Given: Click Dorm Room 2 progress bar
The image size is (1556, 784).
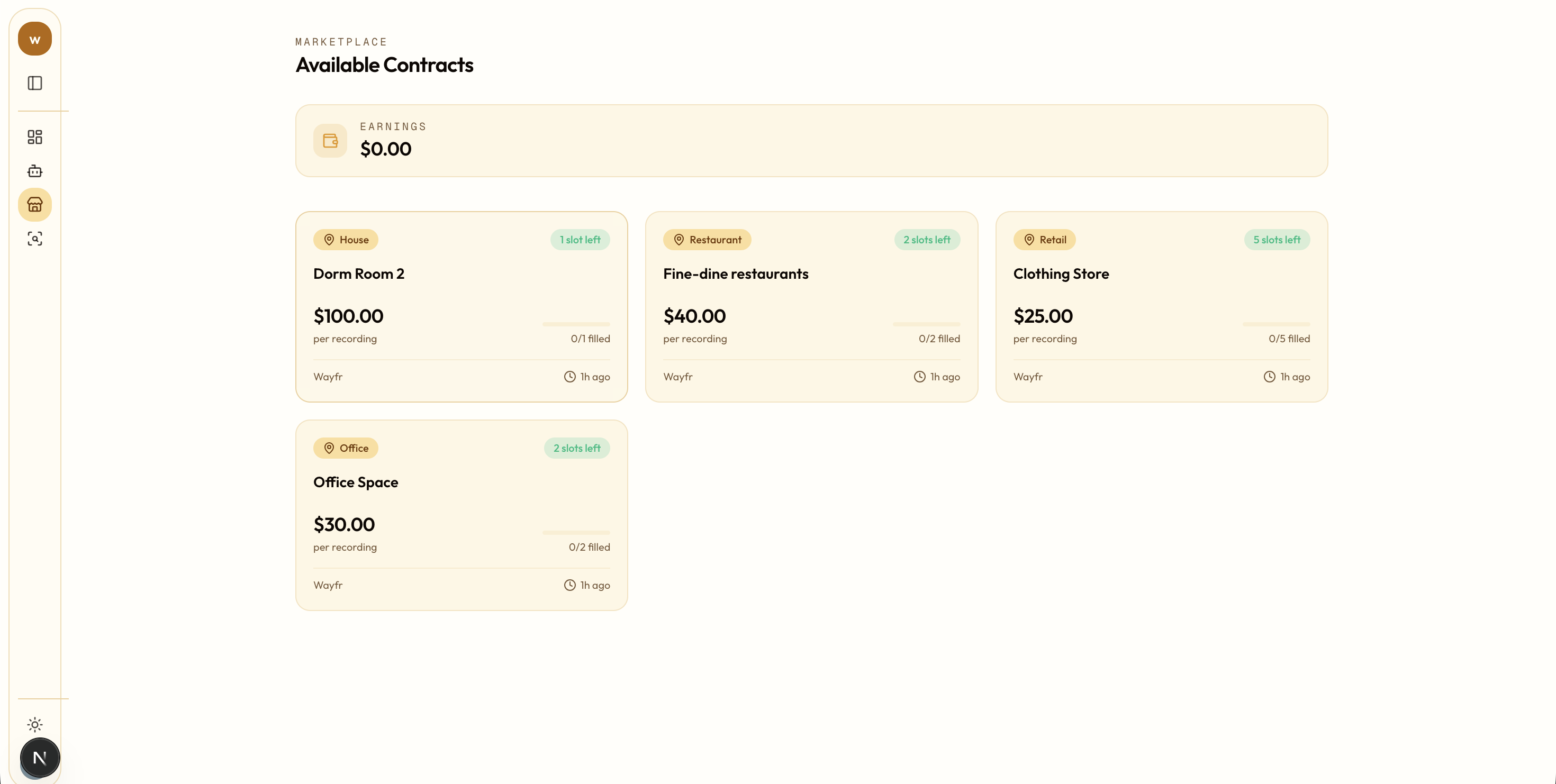Looking at the screenshot, I should click(576, 324).
